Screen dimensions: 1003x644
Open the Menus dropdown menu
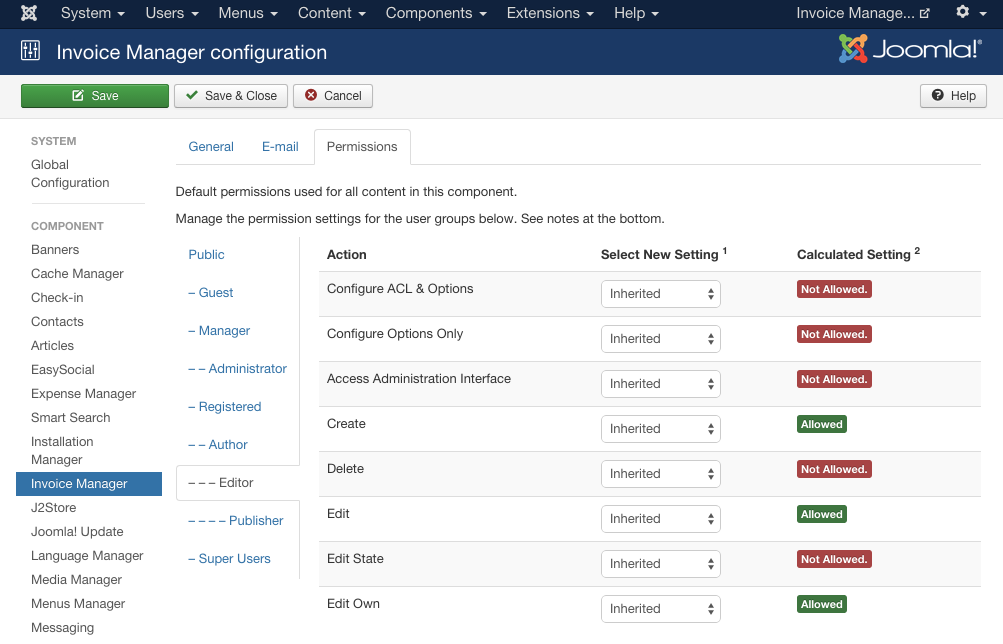coord(248,13)
